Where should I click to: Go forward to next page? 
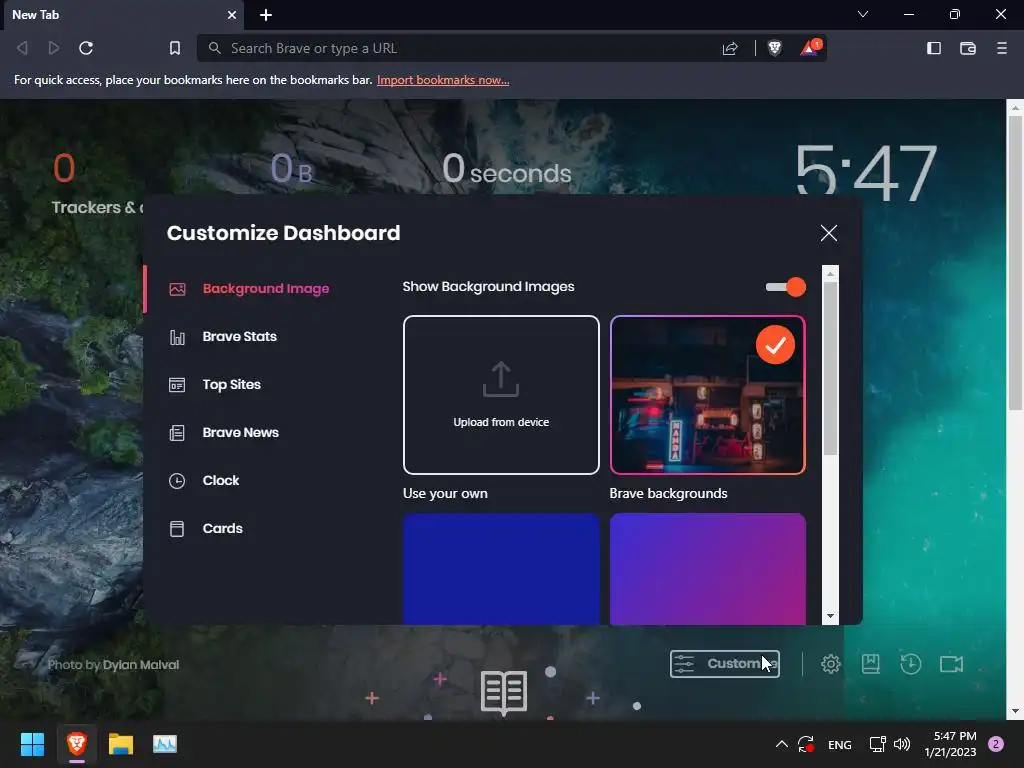coord(54,48)
